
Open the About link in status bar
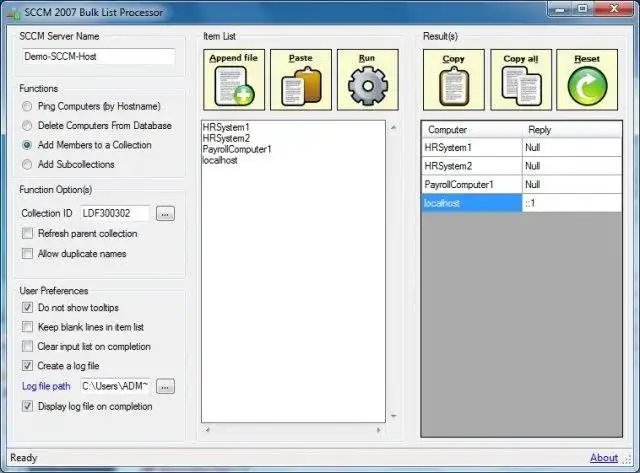coord(604,458)
